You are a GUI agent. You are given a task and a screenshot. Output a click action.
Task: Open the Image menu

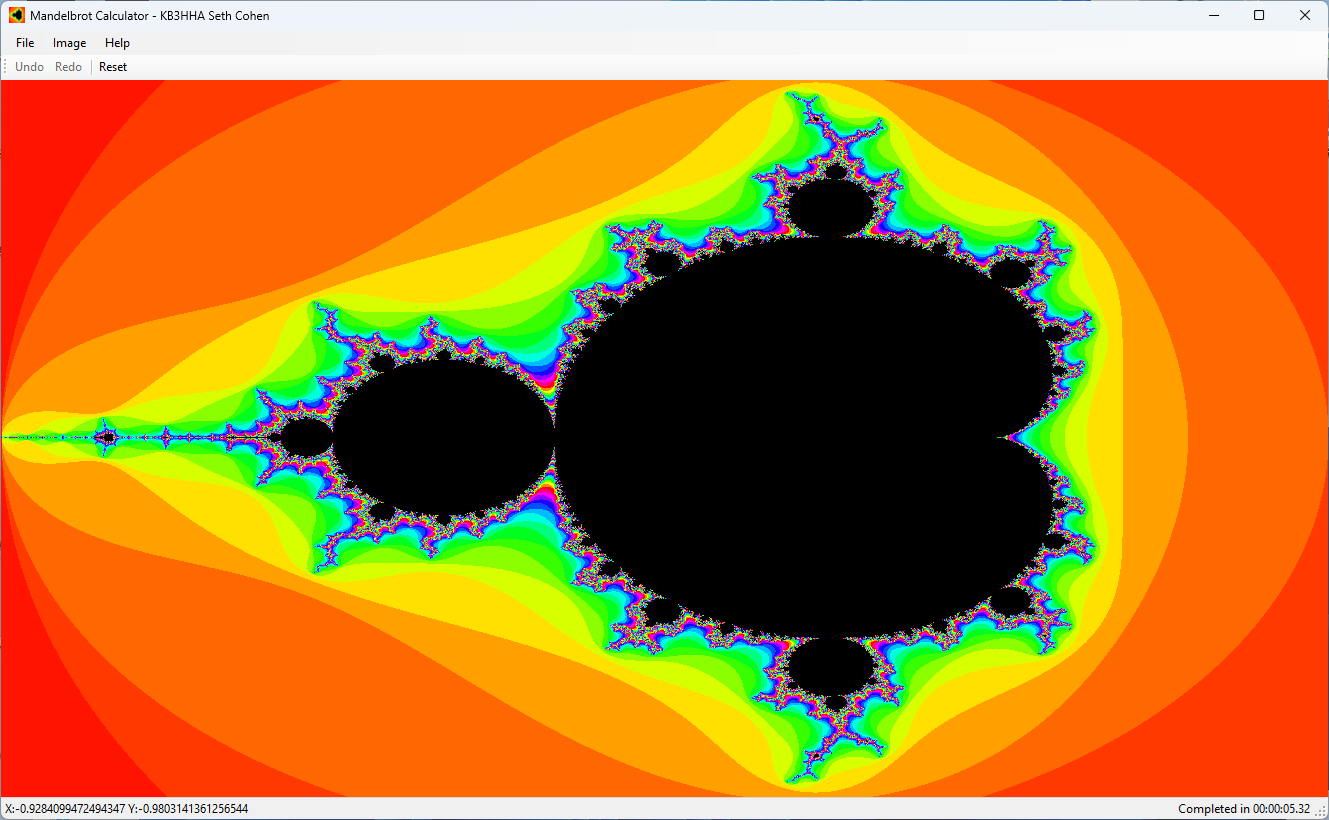tap(70, 43)
